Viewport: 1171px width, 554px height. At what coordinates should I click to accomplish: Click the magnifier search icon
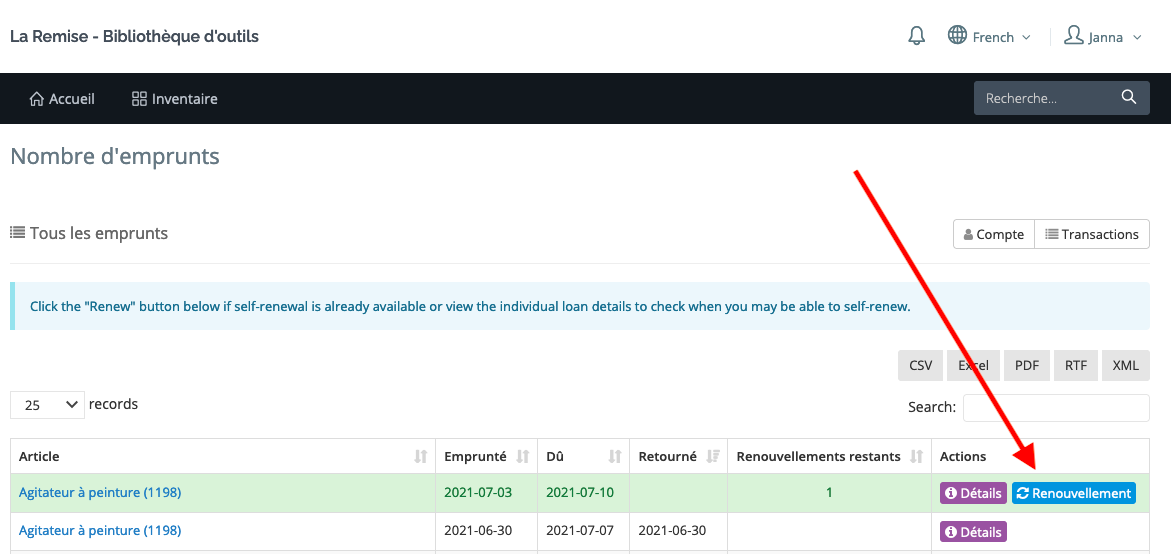[1129, 98]
